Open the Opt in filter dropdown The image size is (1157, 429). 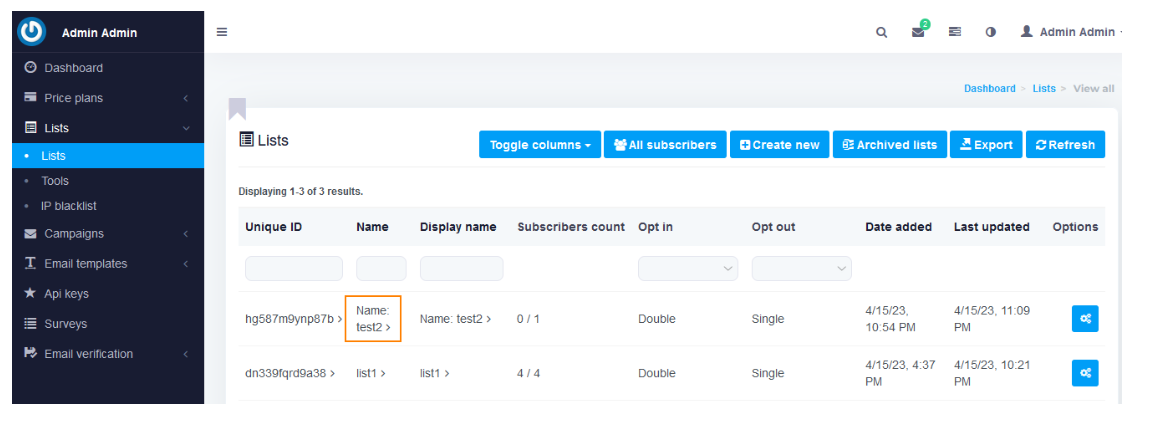click(x=687, y=269)
